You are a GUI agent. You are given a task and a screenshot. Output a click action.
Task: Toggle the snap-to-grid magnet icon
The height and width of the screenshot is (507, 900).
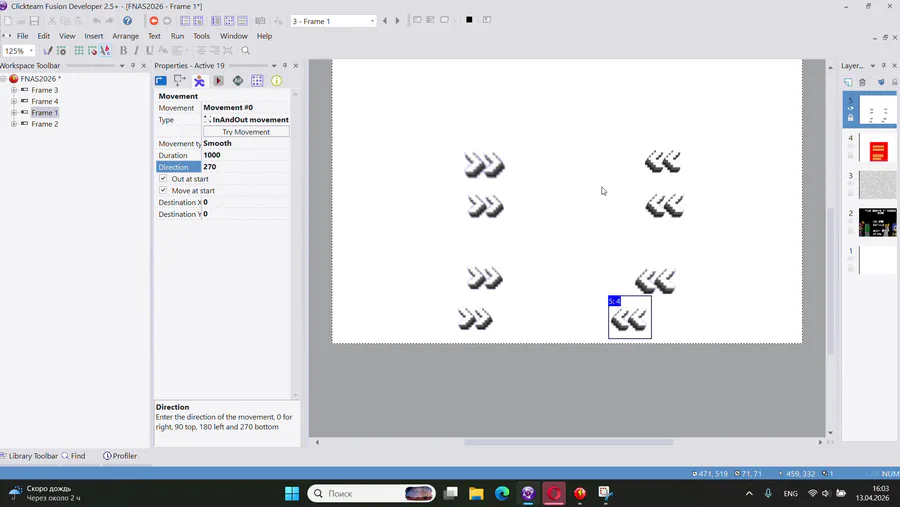(x=92, y=51)
